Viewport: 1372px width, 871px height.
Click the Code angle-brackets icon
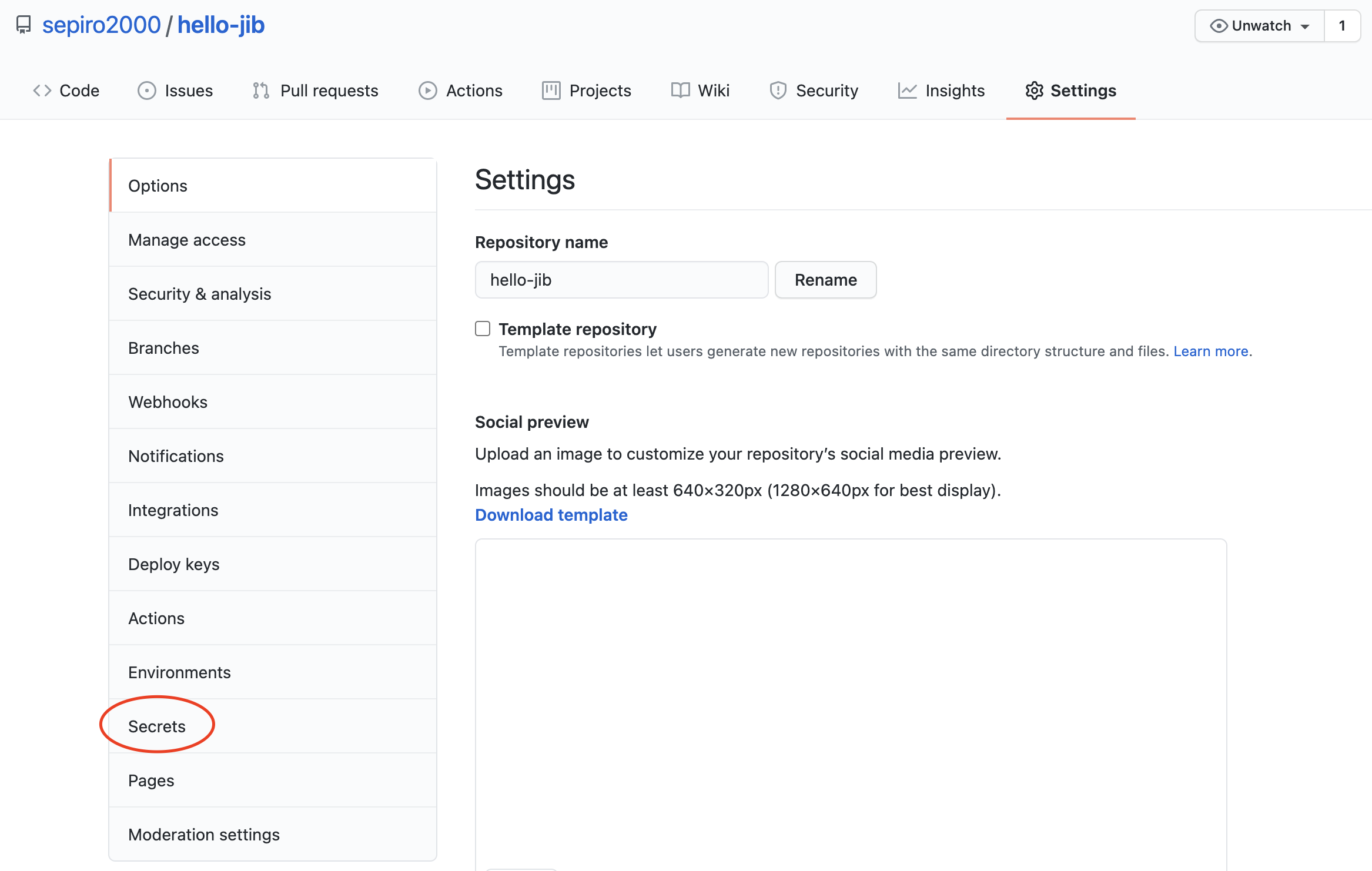(x=42, y=91)
